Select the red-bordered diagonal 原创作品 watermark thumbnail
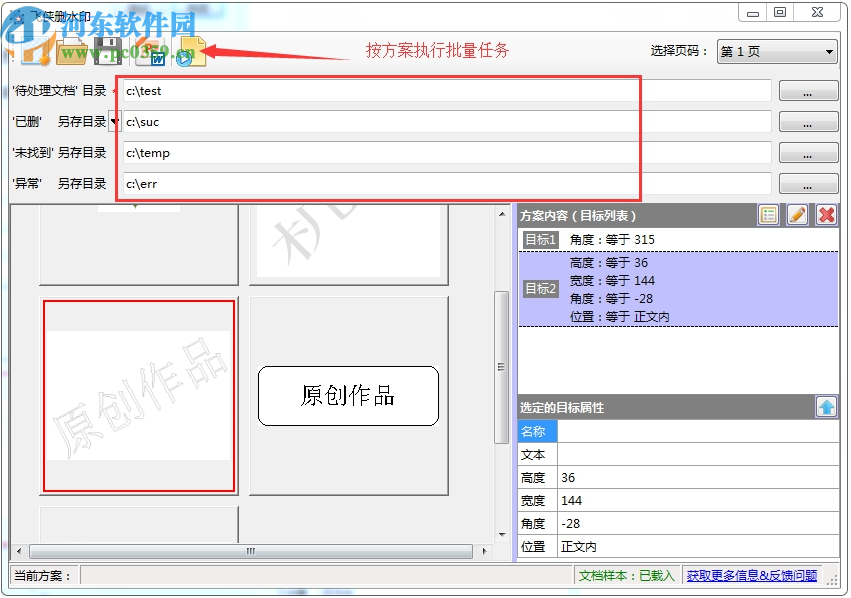Image resolution: width=851 pixels, height=598 pixels. pos(139,396)
